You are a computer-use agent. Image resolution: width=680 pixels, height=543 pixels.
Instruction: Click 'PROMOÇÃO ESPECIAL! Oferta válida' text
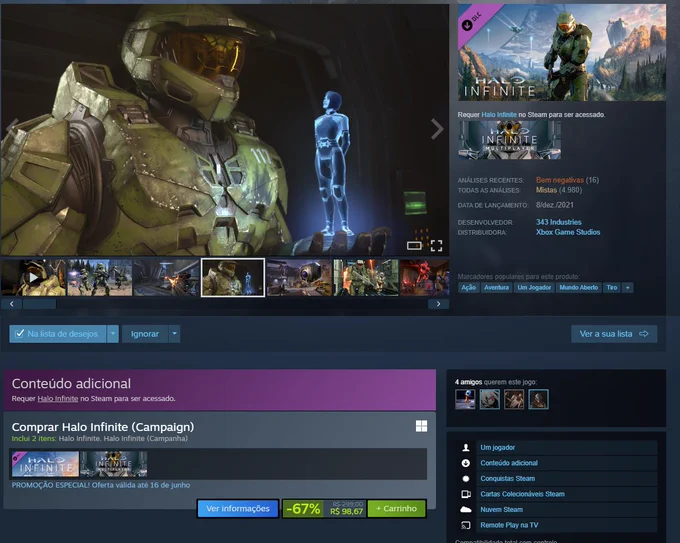click(101, 485)
